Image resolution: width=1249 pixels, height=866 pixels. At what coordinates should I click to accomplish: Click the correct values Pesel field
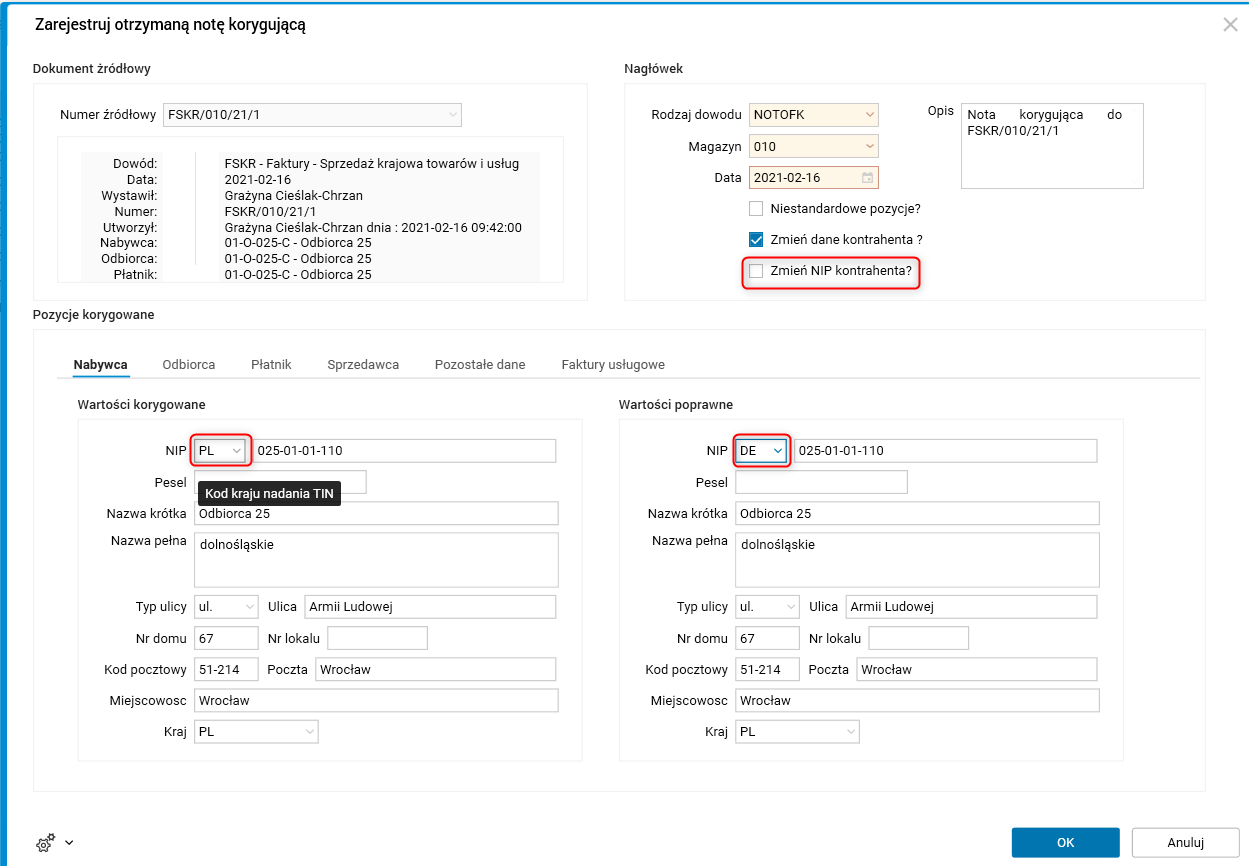coord(821,482)
